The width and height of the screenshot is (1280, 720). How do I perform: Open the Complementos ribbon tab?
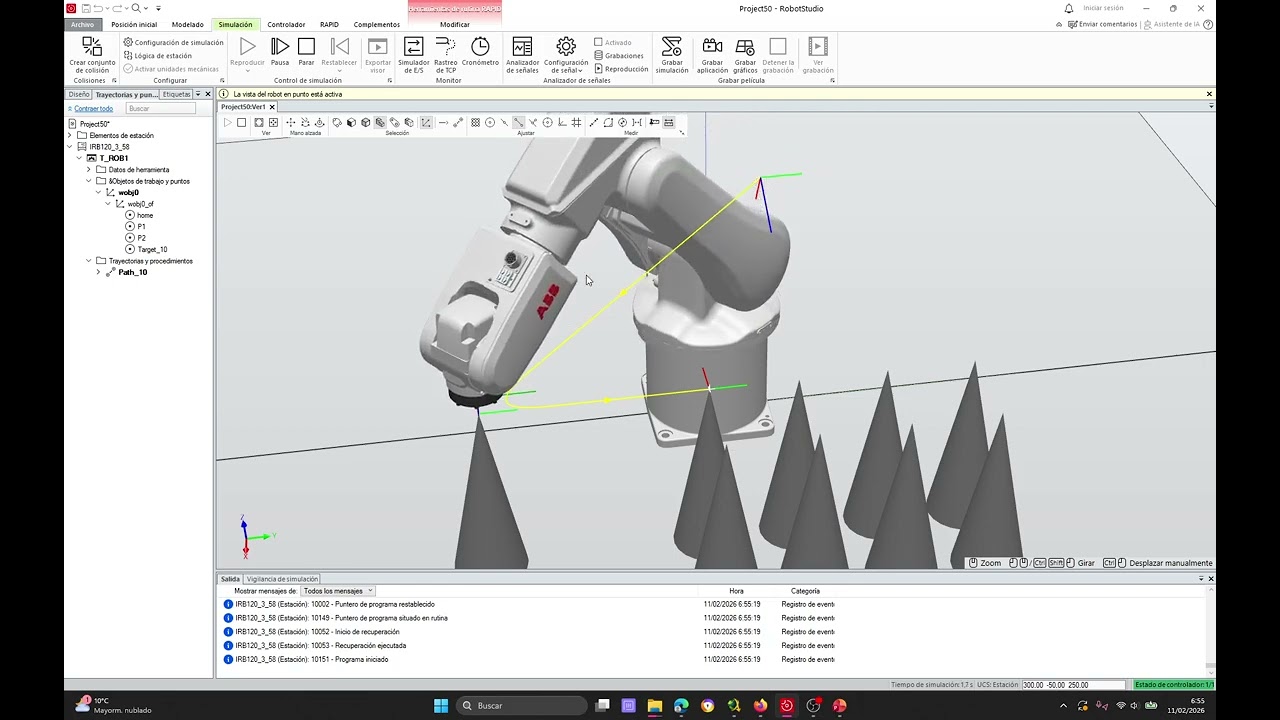(377, 24)
